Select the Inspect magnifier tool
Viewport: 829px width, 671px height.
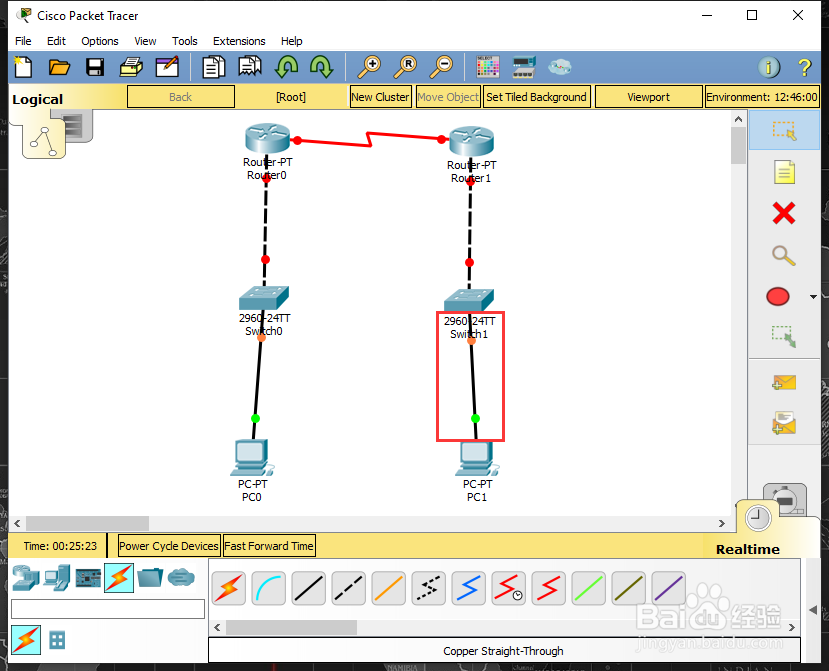(x=784, y=255)
